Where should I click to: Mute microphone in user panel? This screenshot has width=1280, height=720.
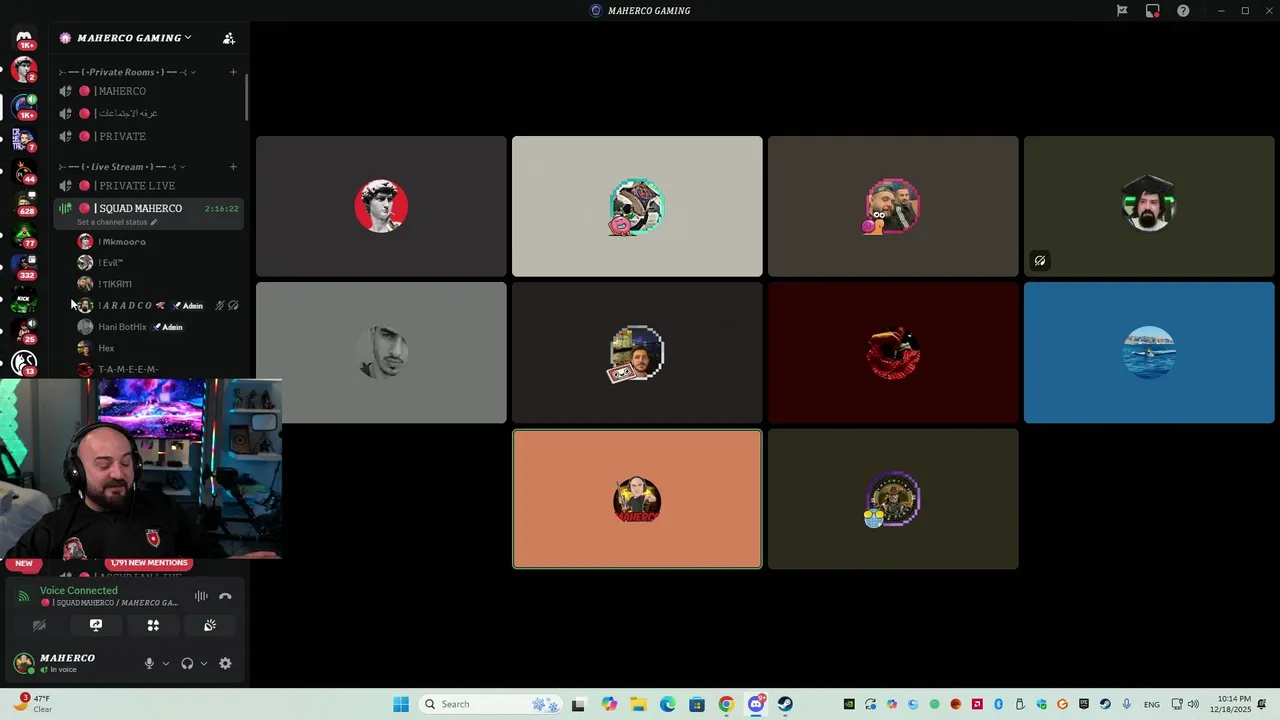click(149, 663)
